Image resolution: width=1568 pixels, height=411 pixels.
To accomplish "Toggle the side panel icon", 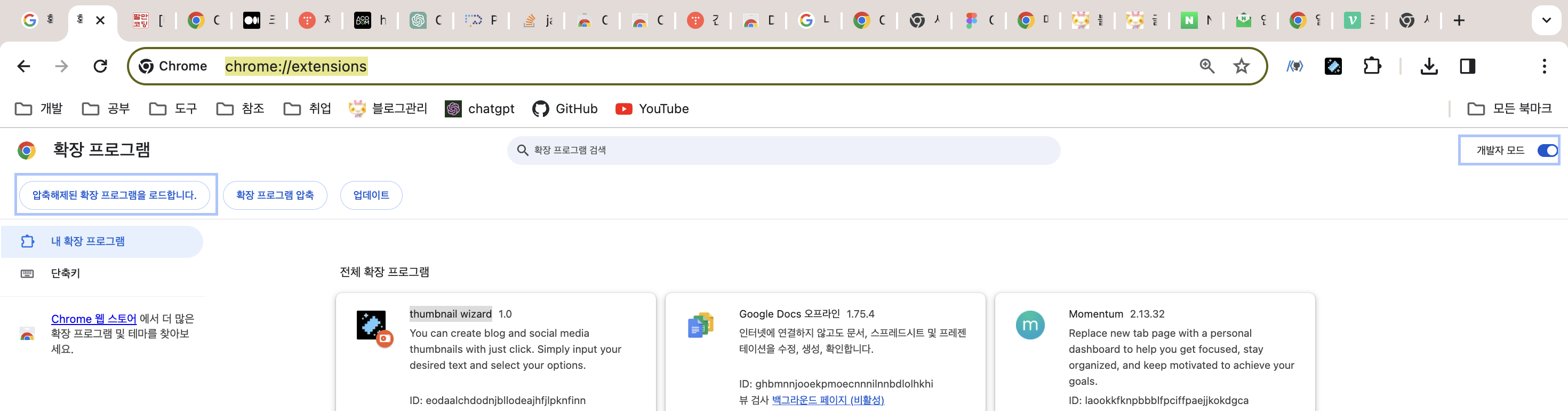I will coord(1468,66).
